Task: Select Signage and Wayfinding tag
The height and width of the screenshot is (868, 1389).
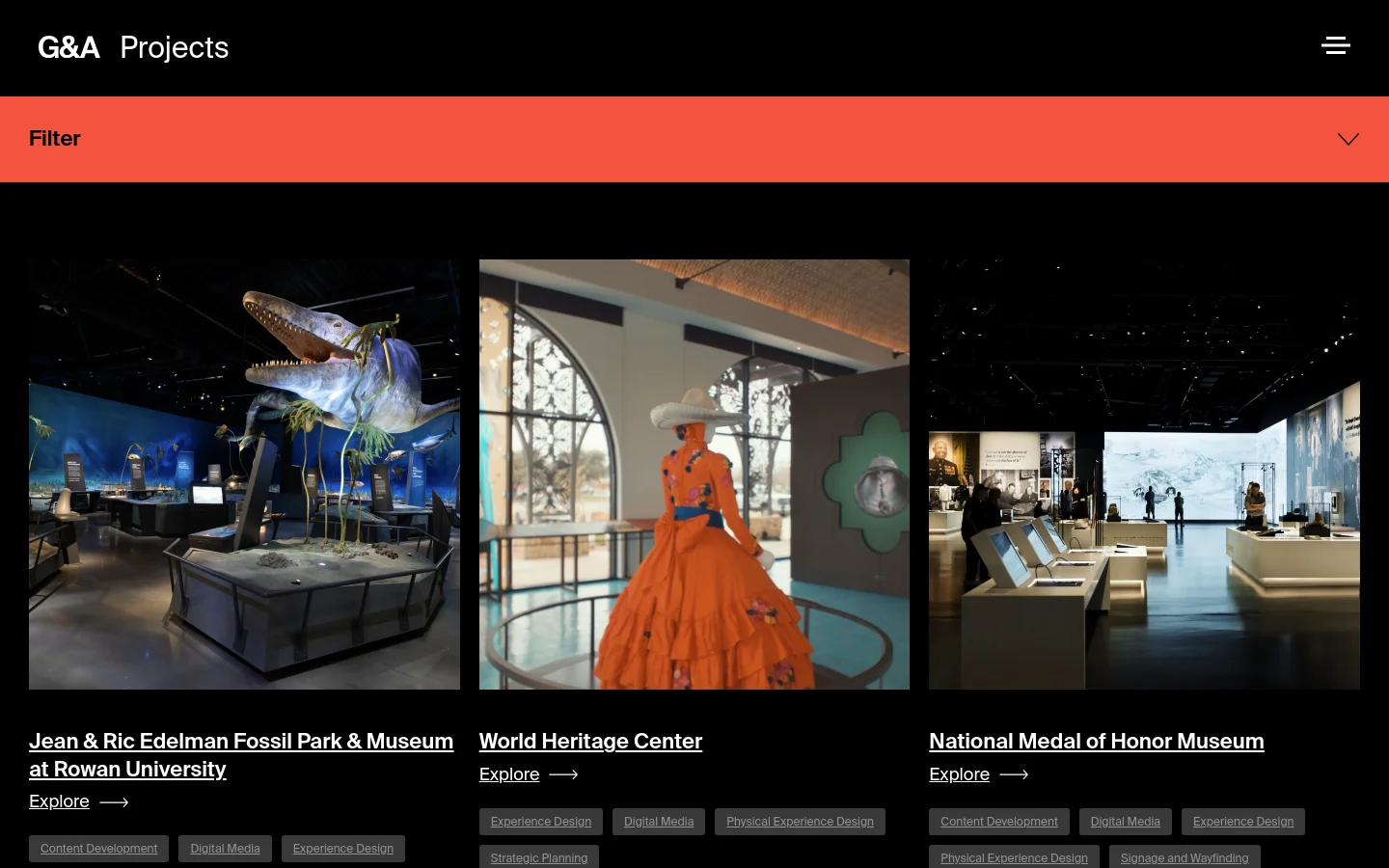Action: 1185,857
